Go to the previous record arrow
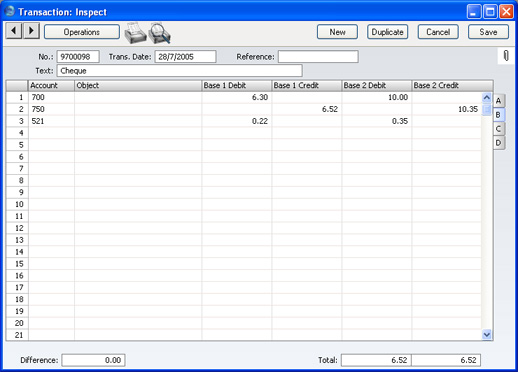 [14, 31]
